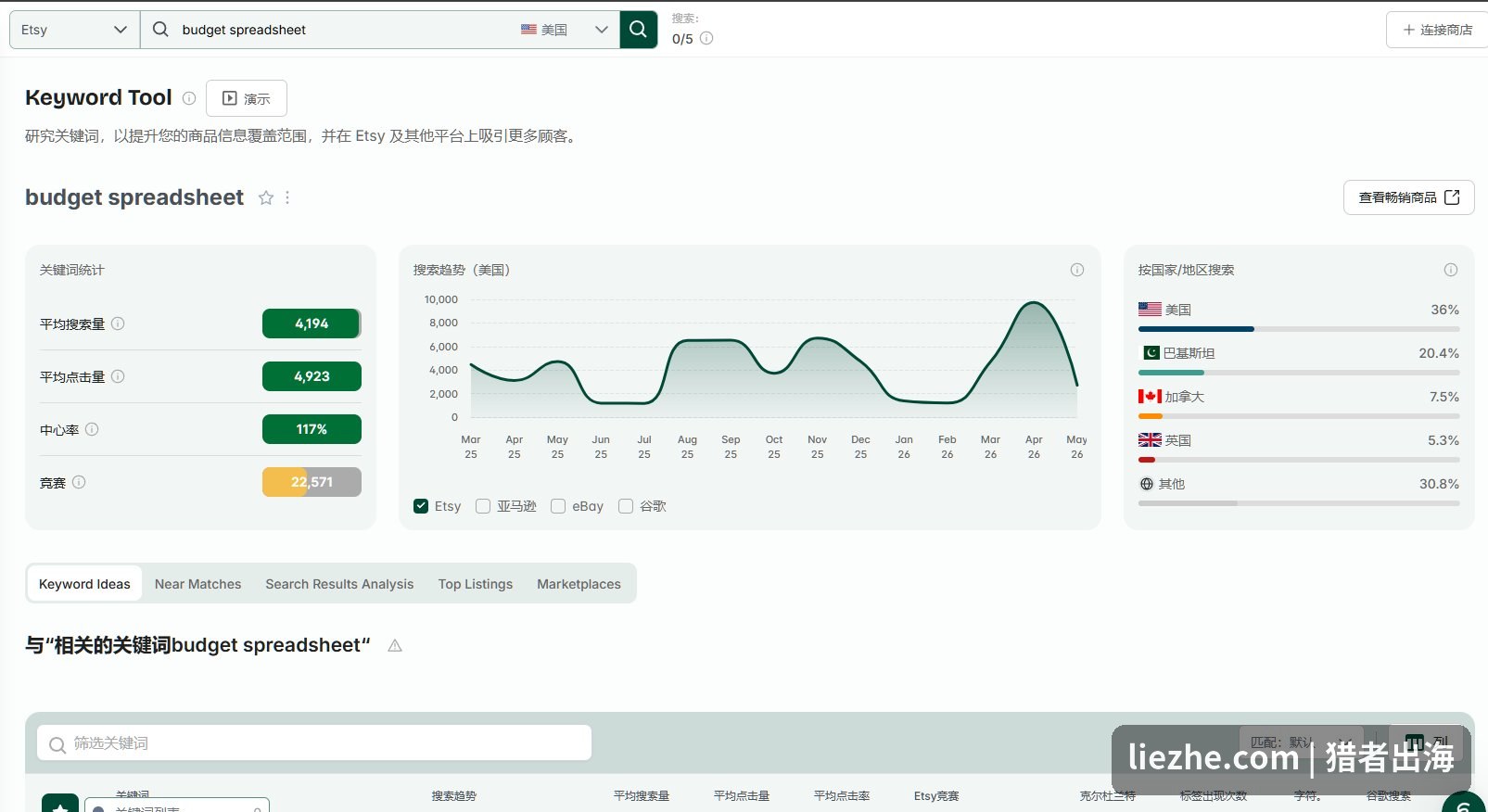Click the Canada flag icon

pos(1150,397)
